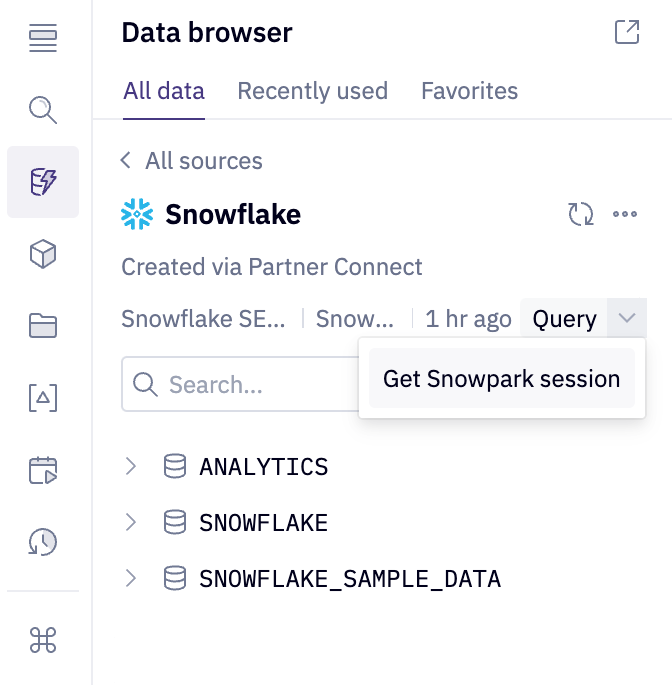
Task: Click the outline list icon in sidebar
Action: click(43, 39)
